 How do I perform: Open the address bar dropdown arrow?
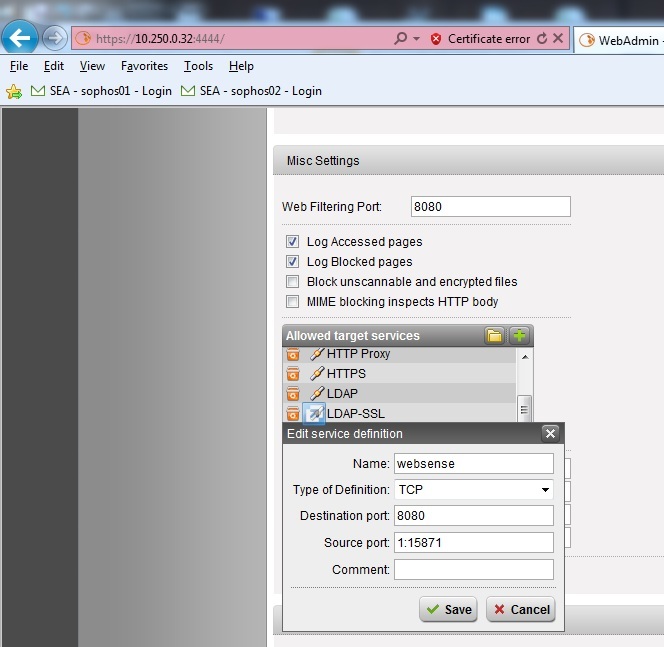tap(417, 39)
